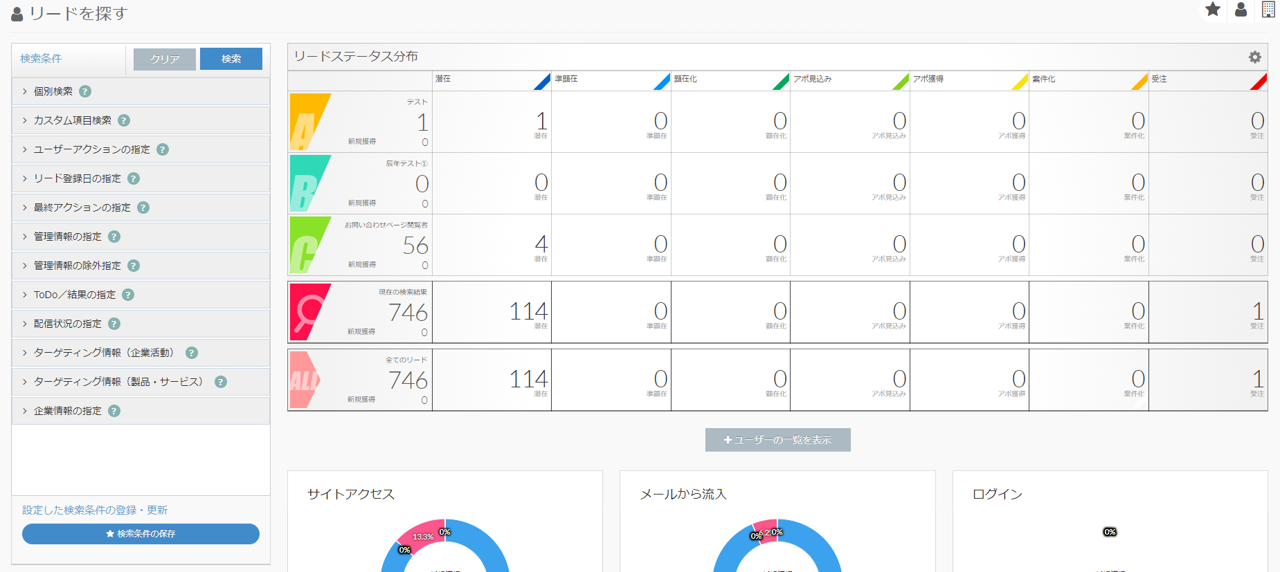Click the building company icon at top
1280x572 pixels.
pos(1268,10)
